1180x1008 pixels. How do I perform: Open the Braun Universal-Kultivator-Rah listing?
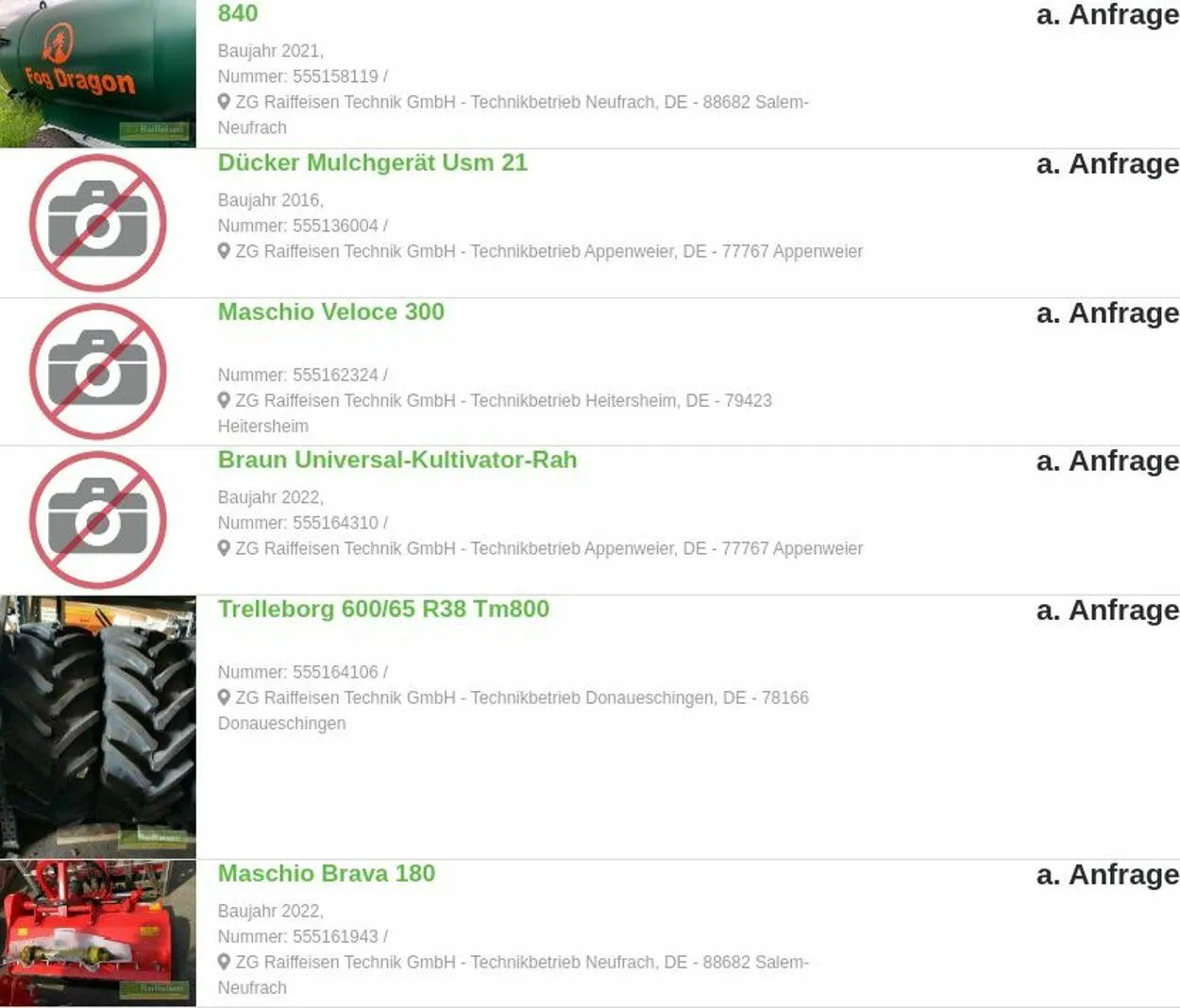(396, 460)
